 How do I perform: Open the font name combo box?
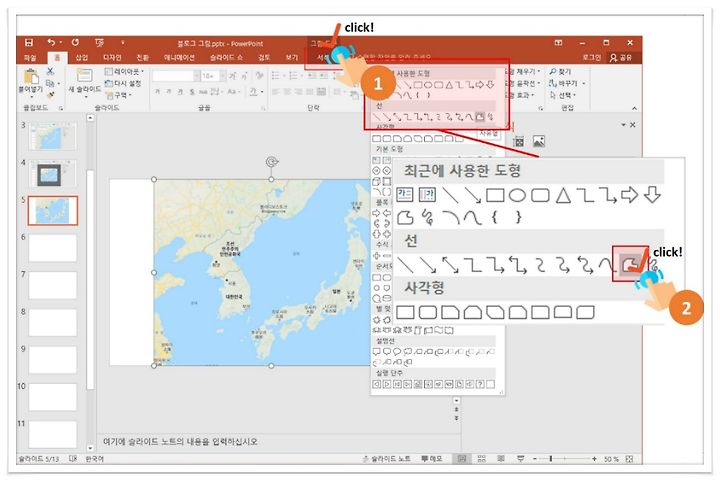176,76
